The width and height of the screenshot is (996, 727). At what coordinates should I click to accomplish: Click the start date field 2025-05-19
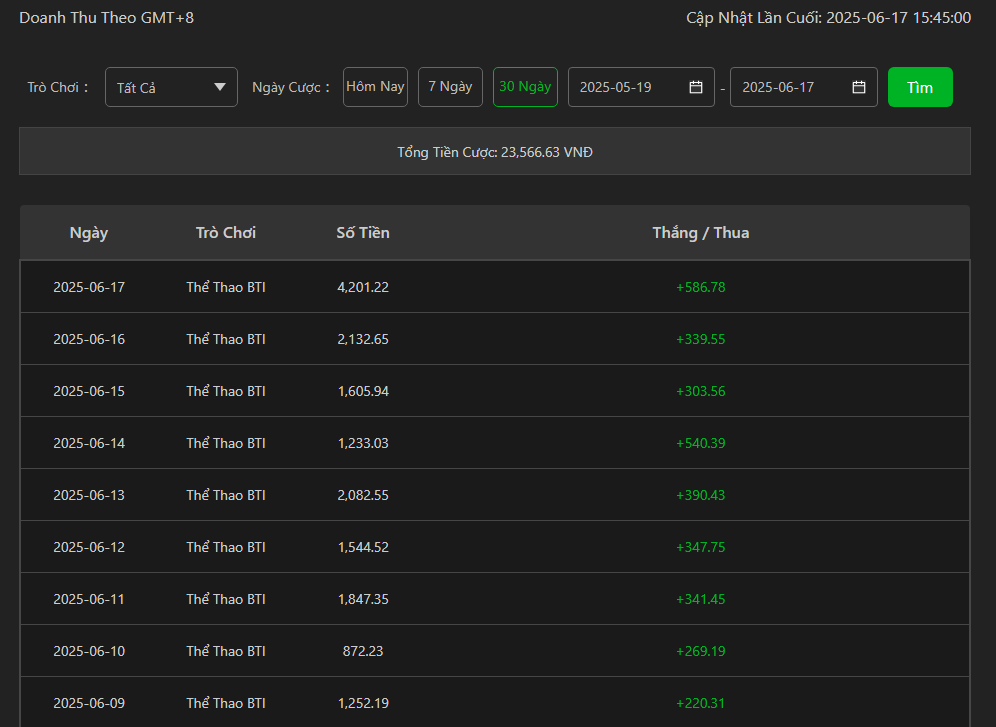641,87
